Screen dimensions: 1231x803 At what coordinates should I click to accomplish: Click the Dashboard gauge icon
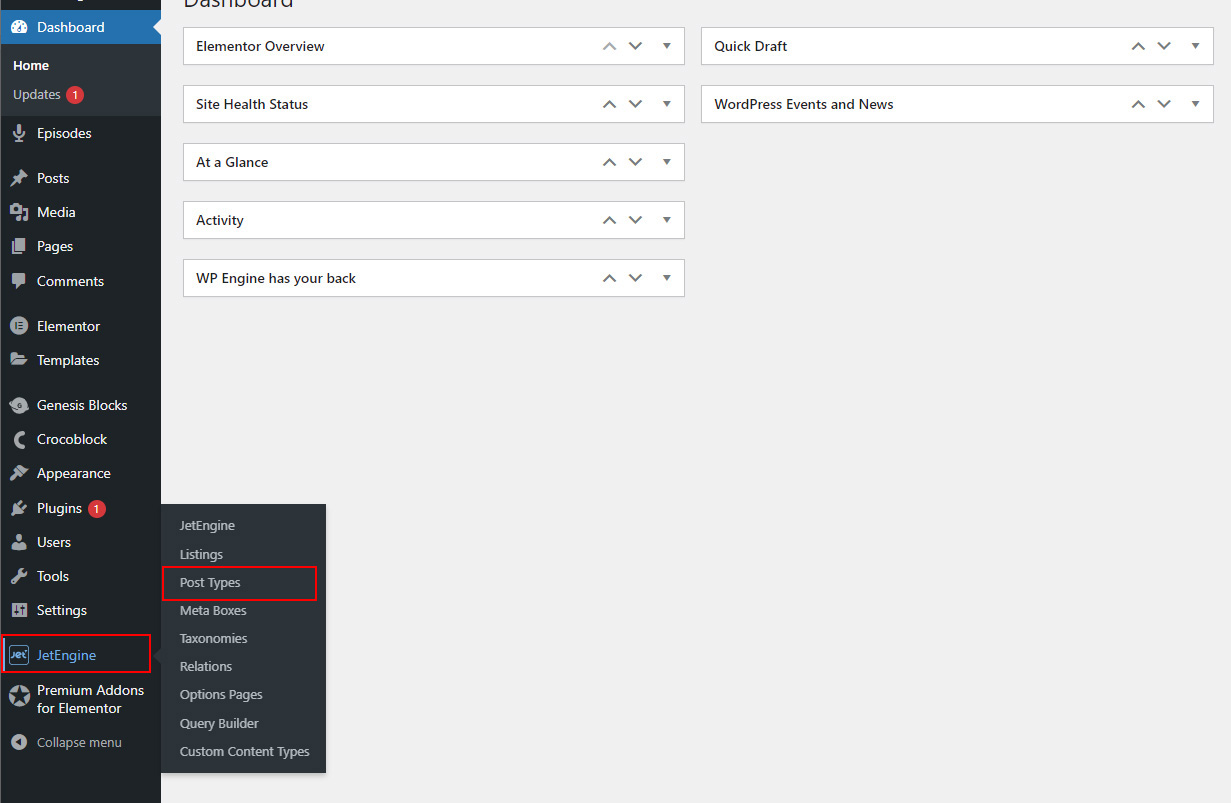[x=19, y=27]
